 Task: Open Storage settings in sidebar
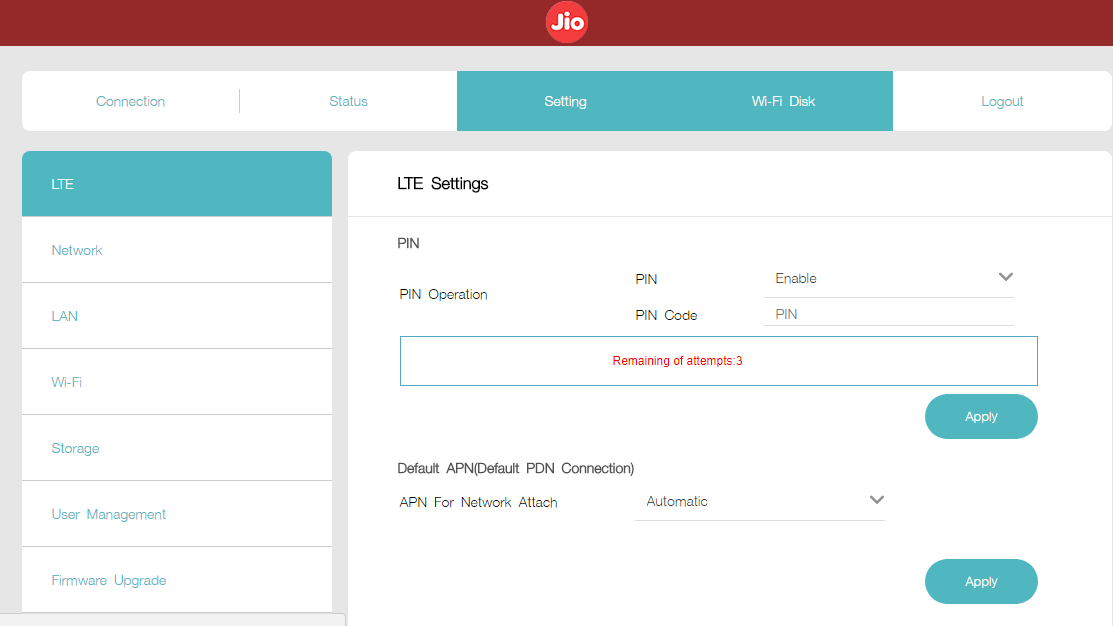tap(177, 448)
